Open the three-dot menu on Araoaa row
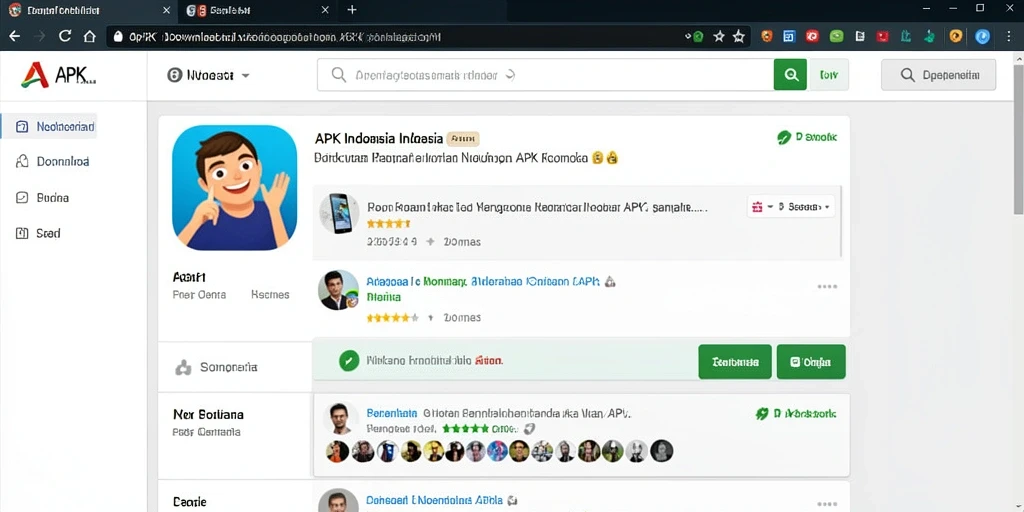 827,287
